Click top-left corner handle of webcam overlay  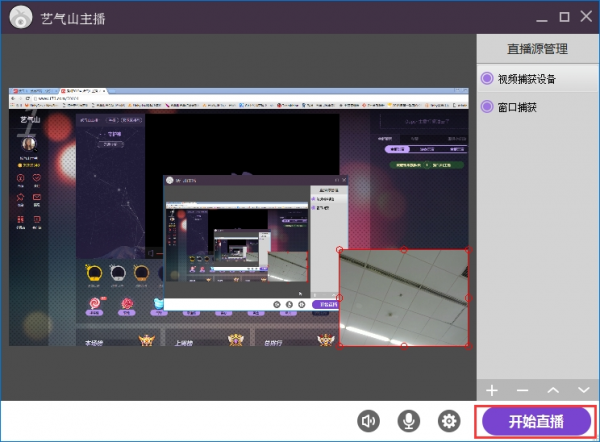[x=339, y=250]
